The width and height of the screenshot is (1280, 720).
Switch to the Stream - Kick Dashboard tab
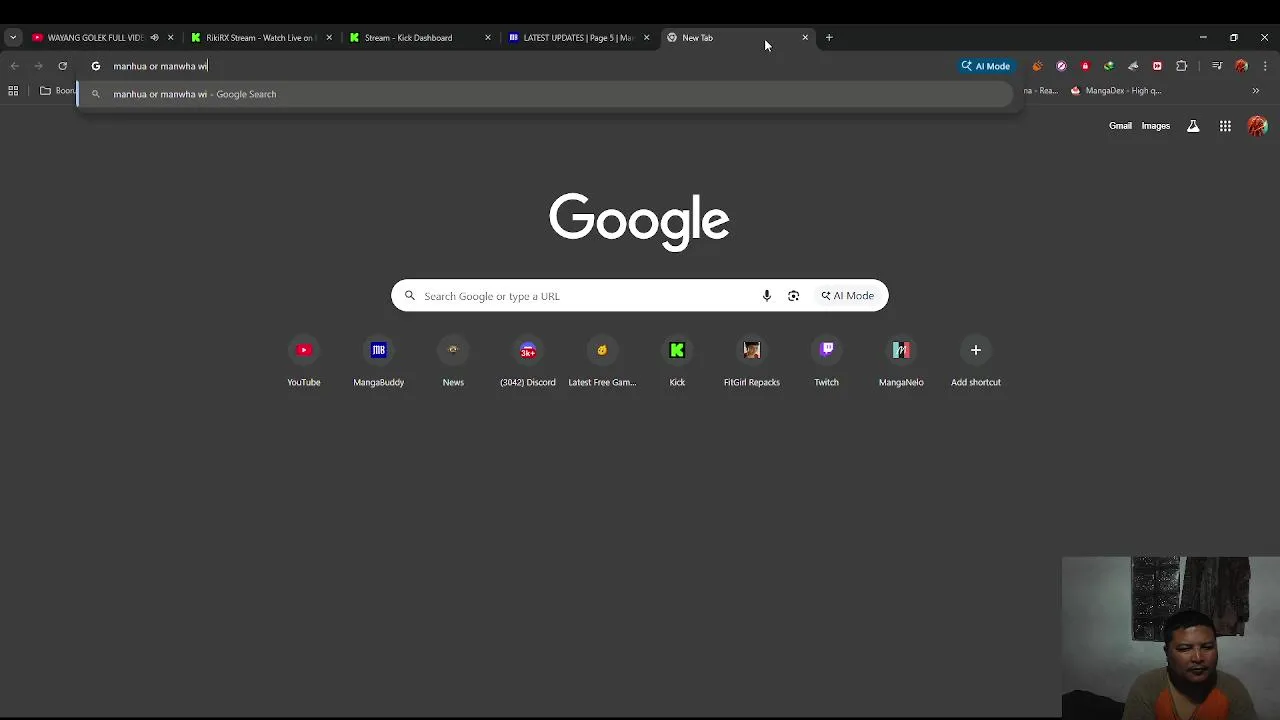pos(408,37)
